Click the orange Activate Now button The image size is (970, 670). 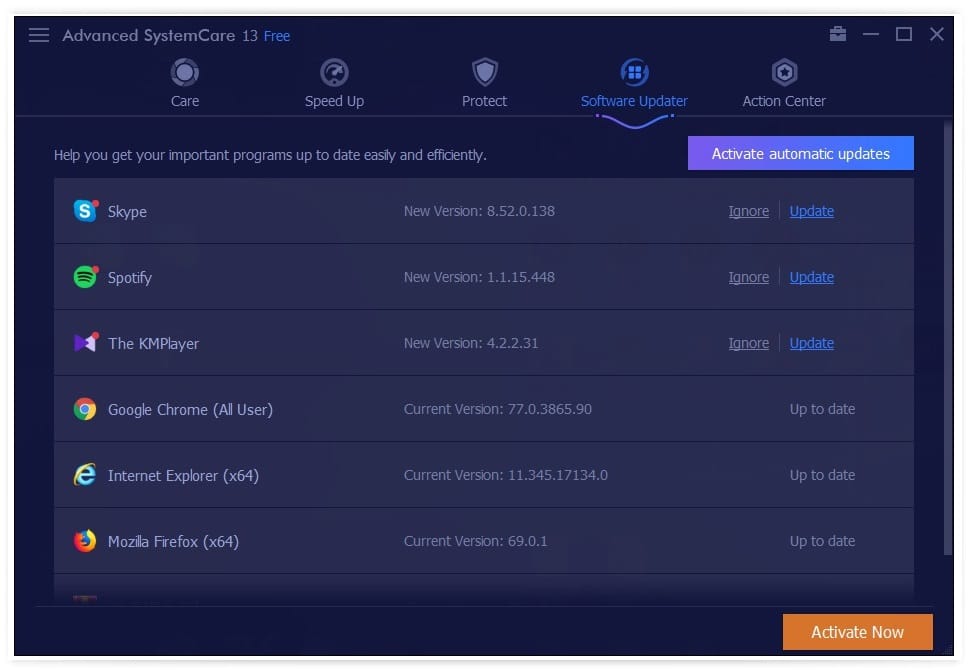click(857, 632)
